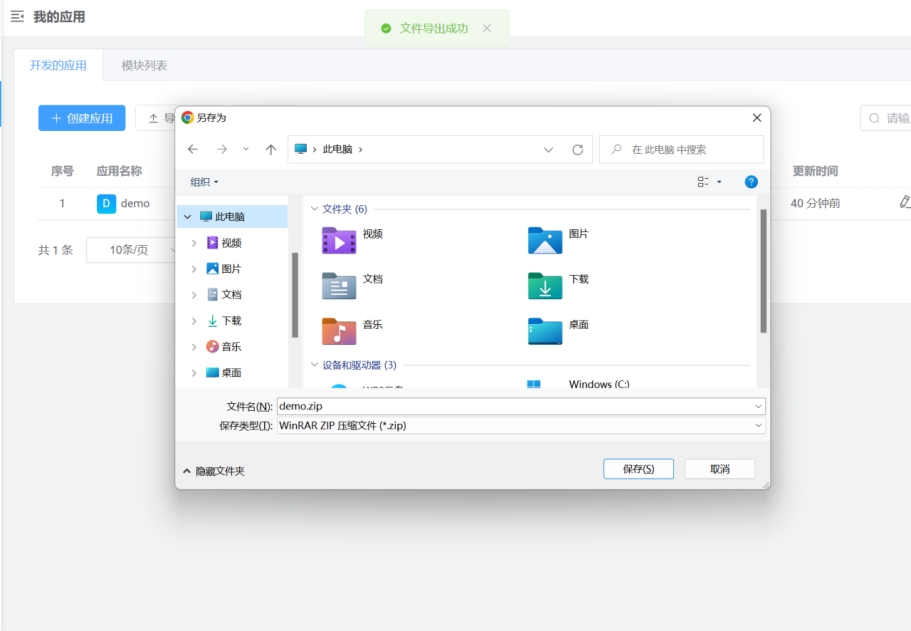Image resolution: width=911 pixels, height=631 pixels.
Task: Select the 图片 folder icon
Action: pos(545,240)
